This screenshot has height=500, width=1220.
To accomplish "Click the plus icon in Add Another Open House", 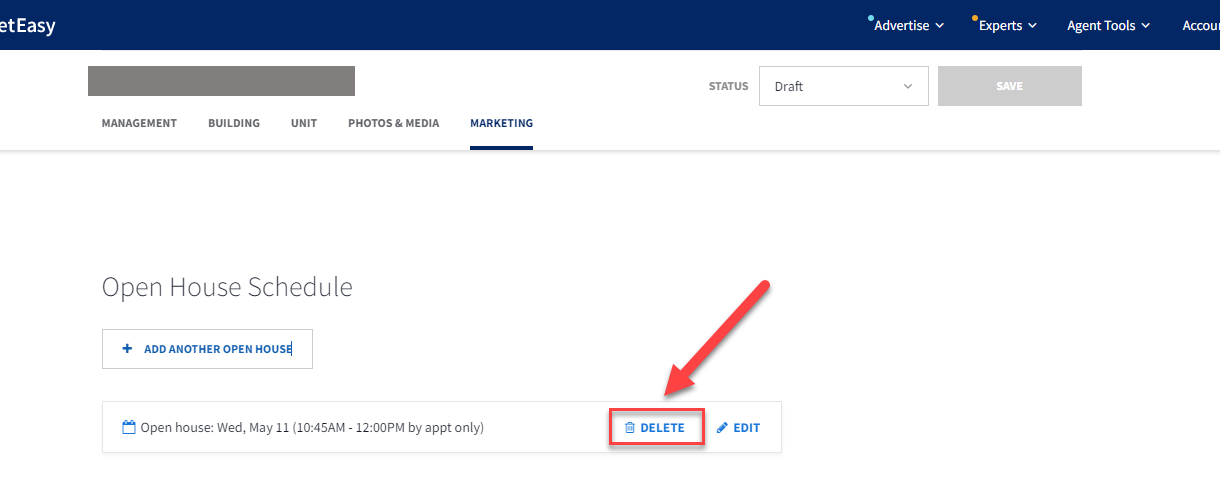I will pos(127,349).
